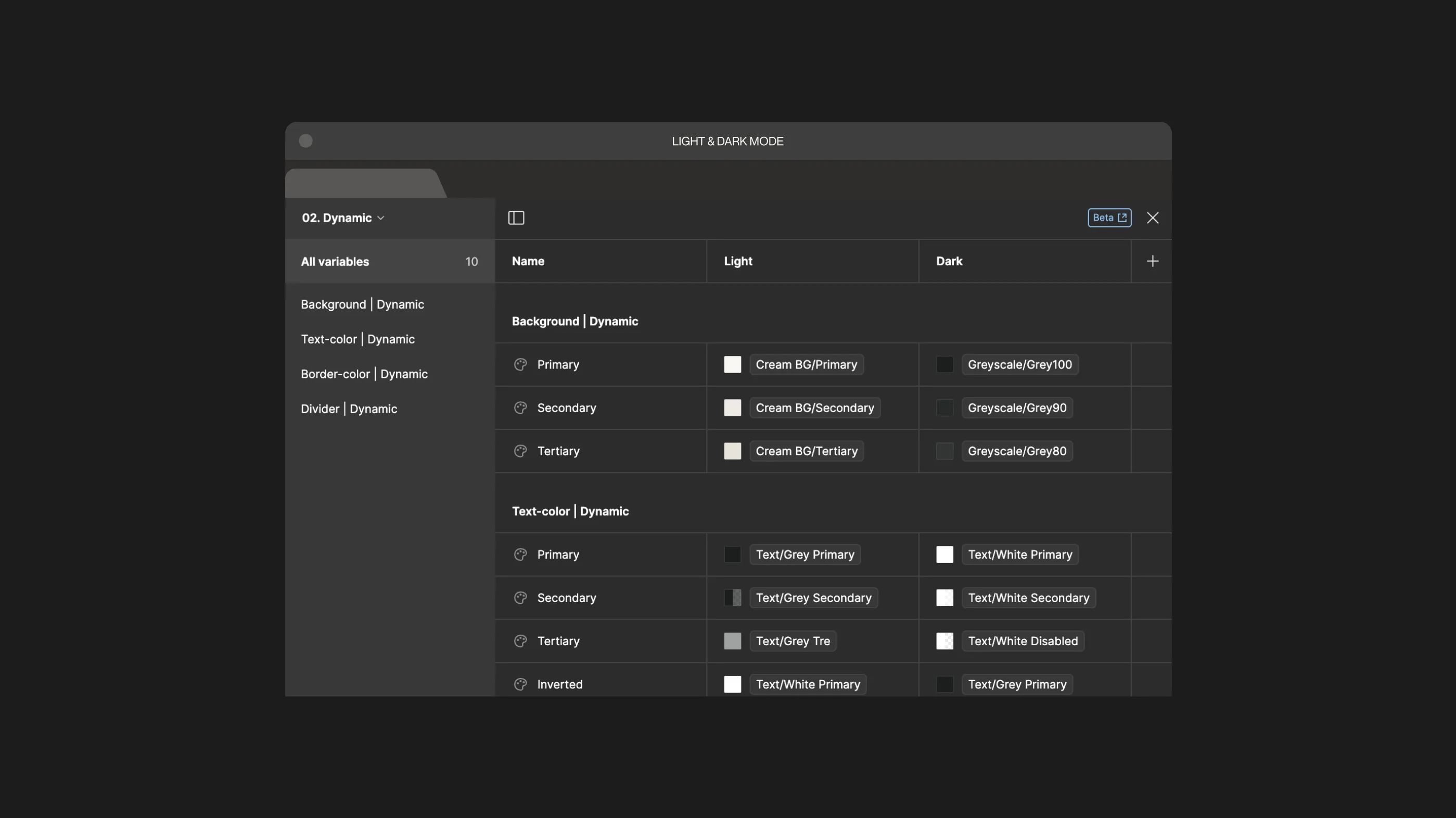Click the Cream BG/Secondary color swatch
The height and width of the screenshot is (818, 1456).
pos(733,407)
